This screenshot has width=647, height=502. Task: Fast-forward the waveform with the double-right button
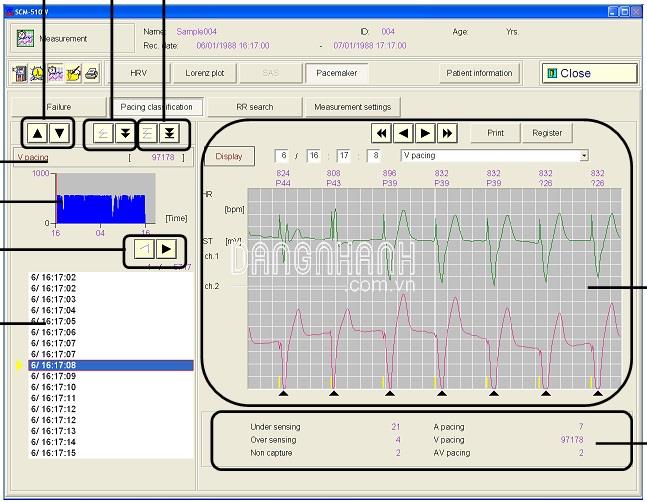447,133
